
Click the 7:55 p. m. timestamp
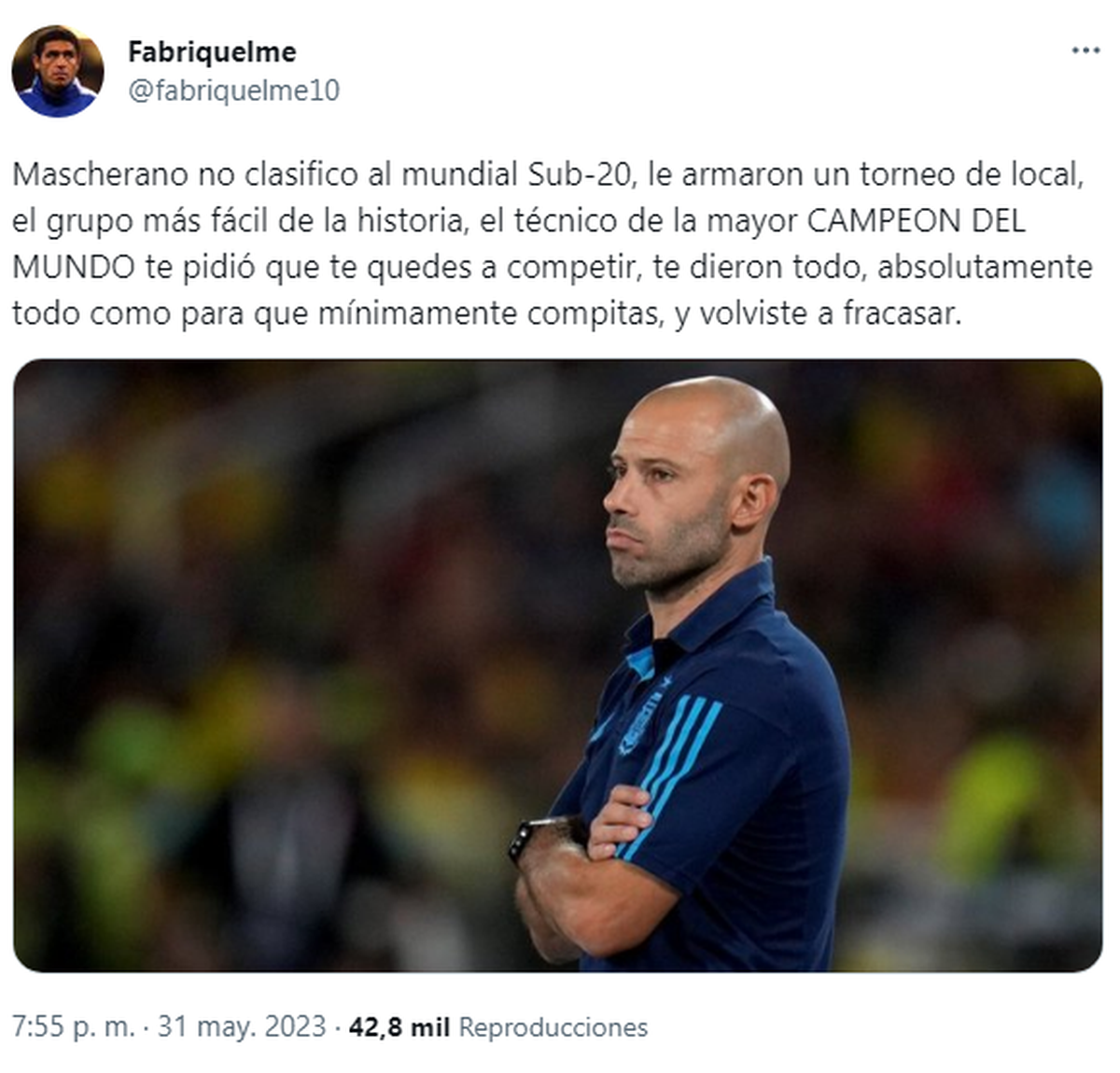73,1027
